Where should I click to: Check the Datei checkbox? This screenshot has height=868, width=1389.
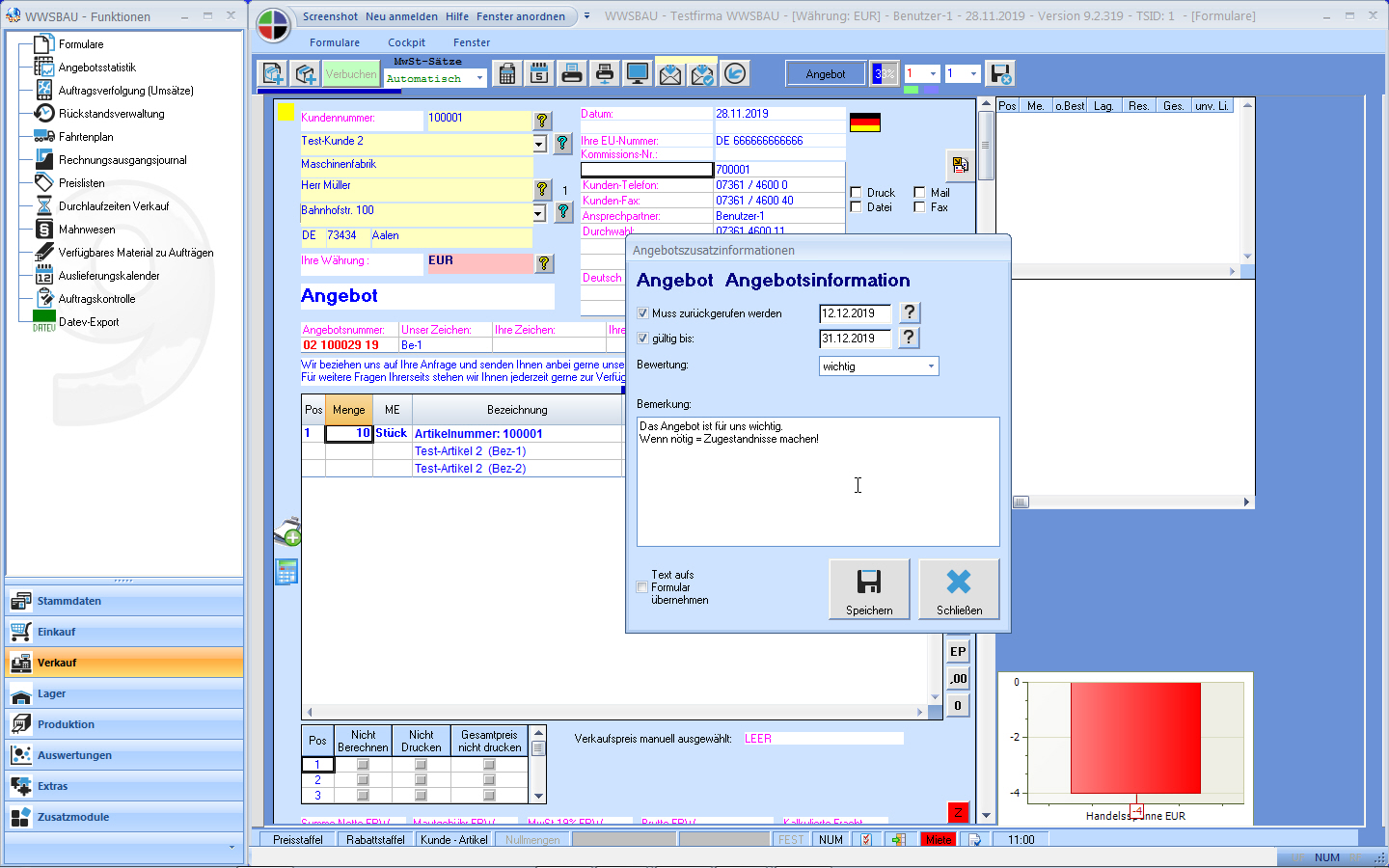(856, 207)
